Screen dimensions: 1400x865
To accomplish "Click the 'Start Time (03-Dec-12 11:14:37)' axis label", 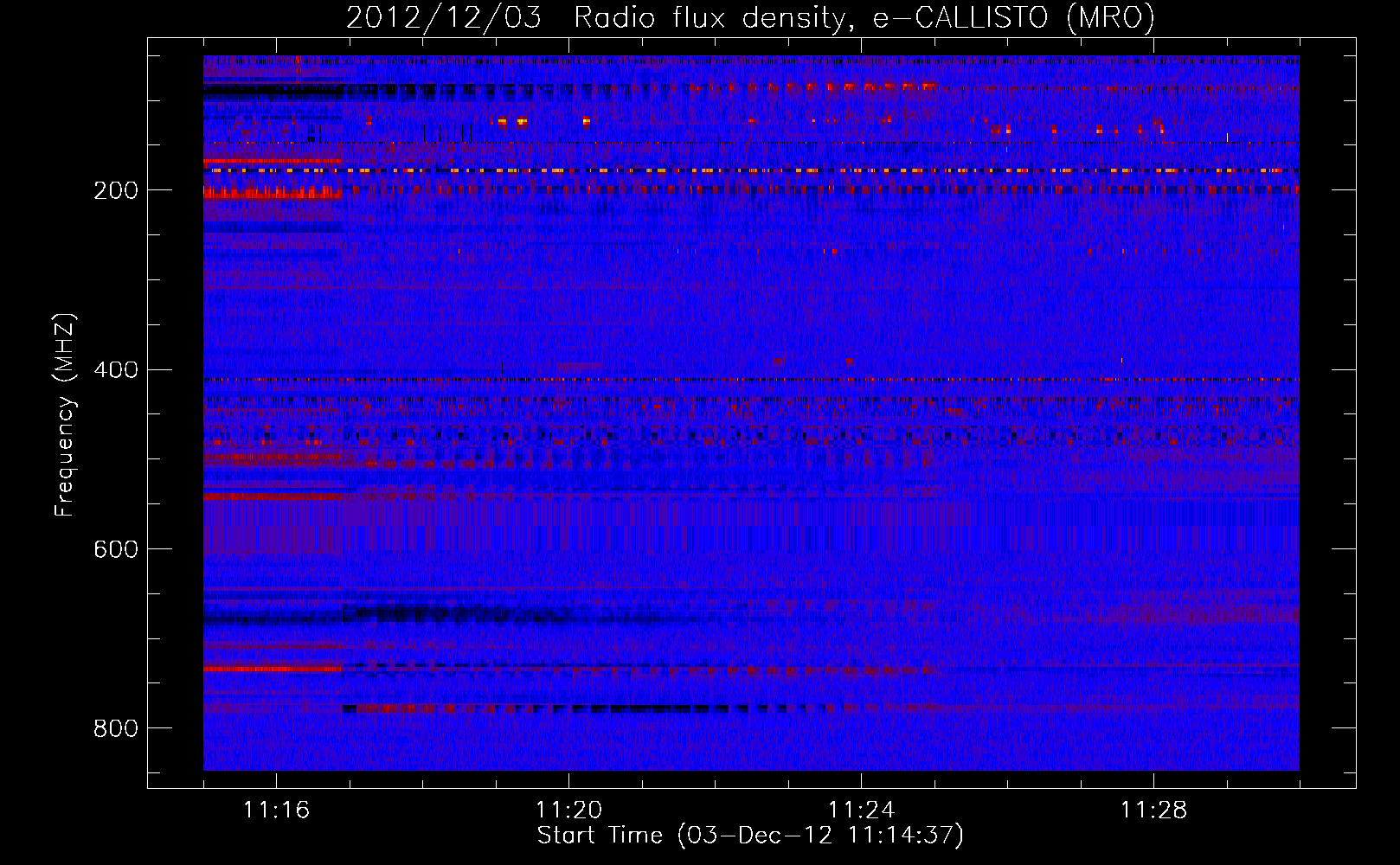I will 750,836.
